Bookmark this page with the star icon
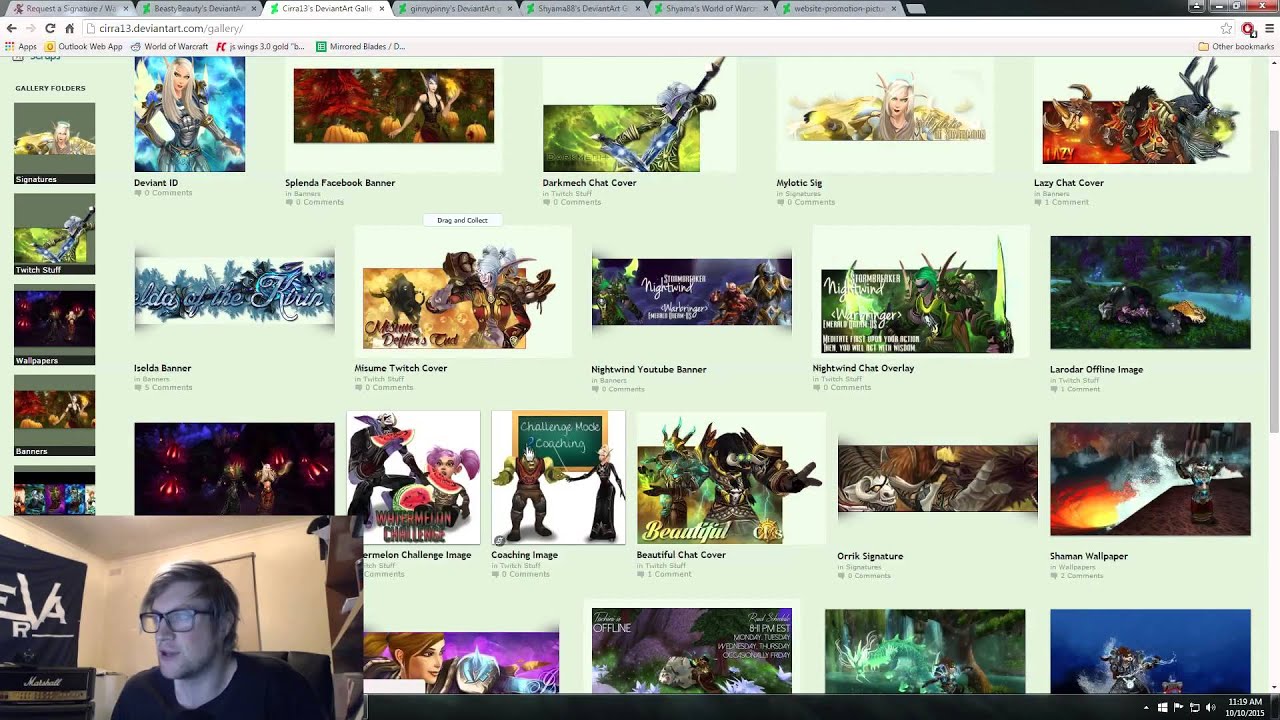1280x720 pixels. tap(1227, 28)
